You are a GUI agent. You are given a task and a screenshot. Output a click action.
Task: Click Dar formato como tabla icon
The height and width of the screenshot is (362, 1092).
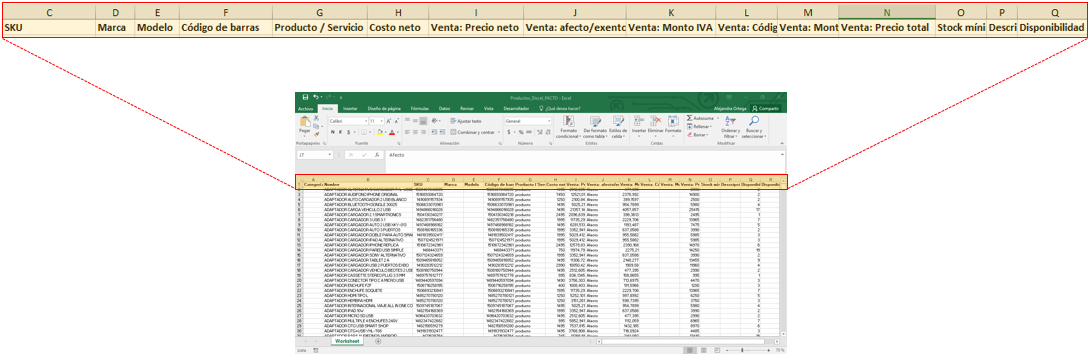(595, 121)
